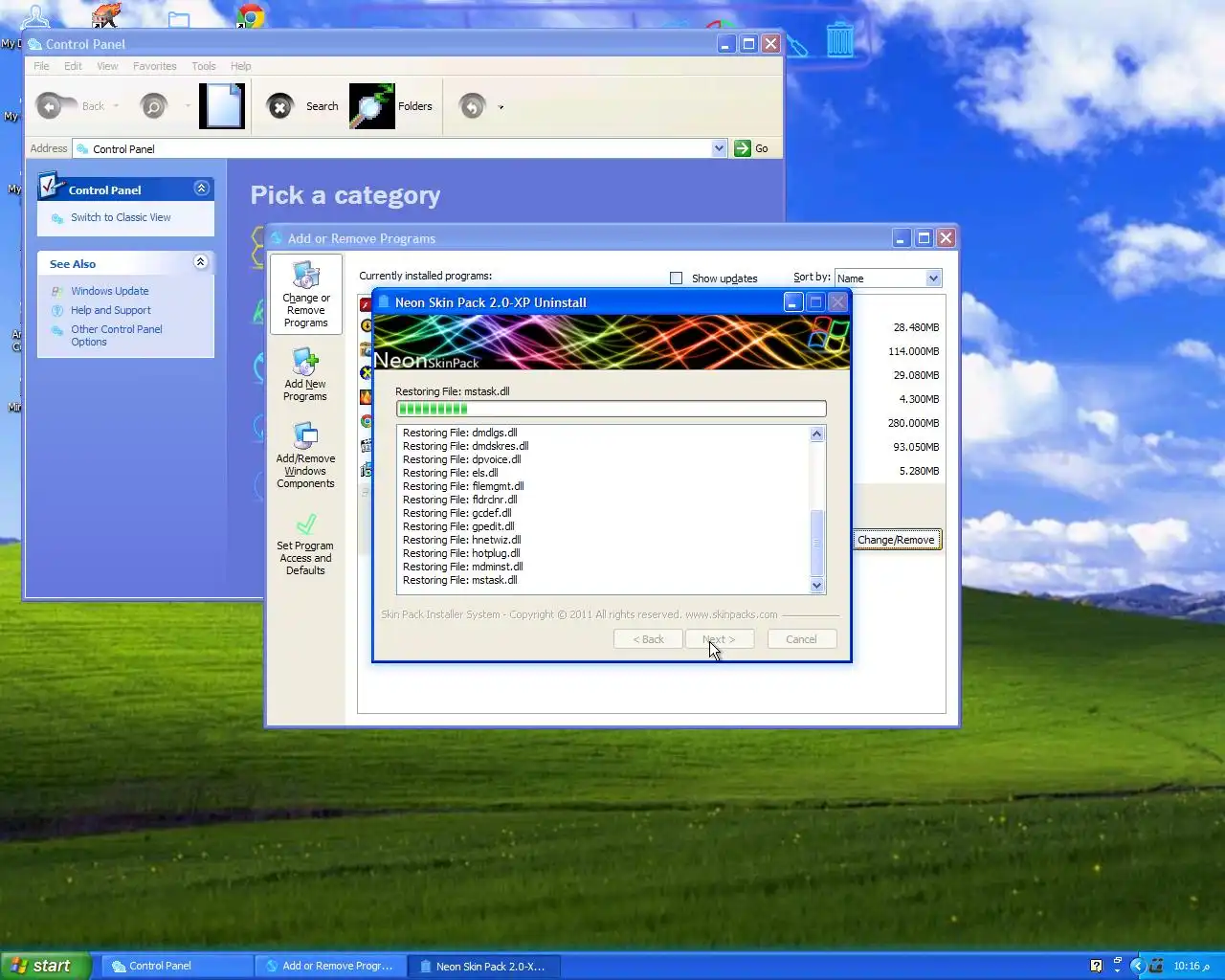The width and height of the screenshot is (1225, 980).
Task: Click the 'Restoring File: gpedit.dll' log line
Action: (x=458, y=526)
